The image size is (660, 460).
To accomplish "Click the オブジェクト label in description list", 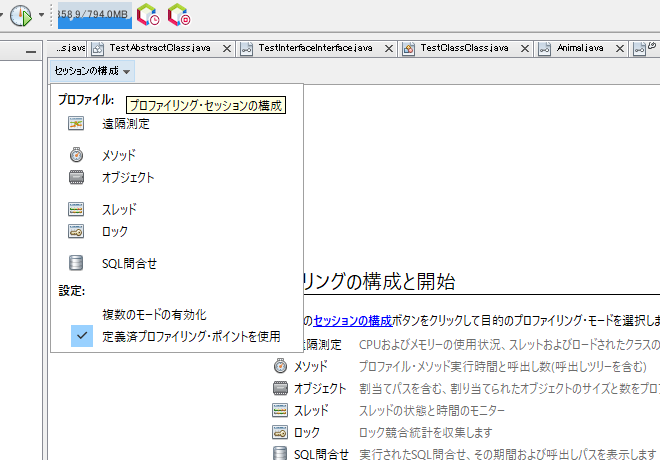I will point(320,388).
